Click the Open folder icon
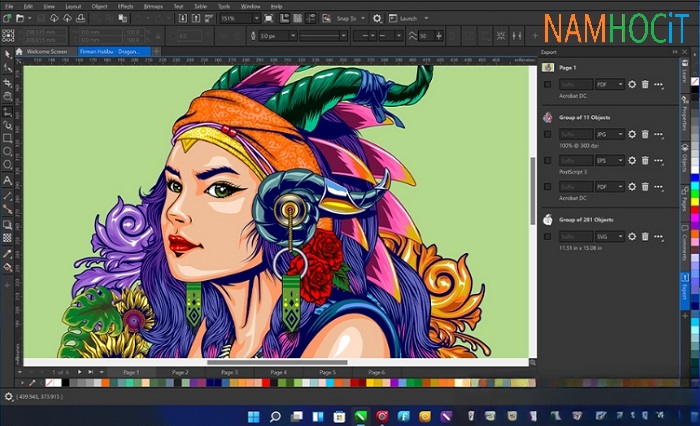 click(x=20, y=18)
